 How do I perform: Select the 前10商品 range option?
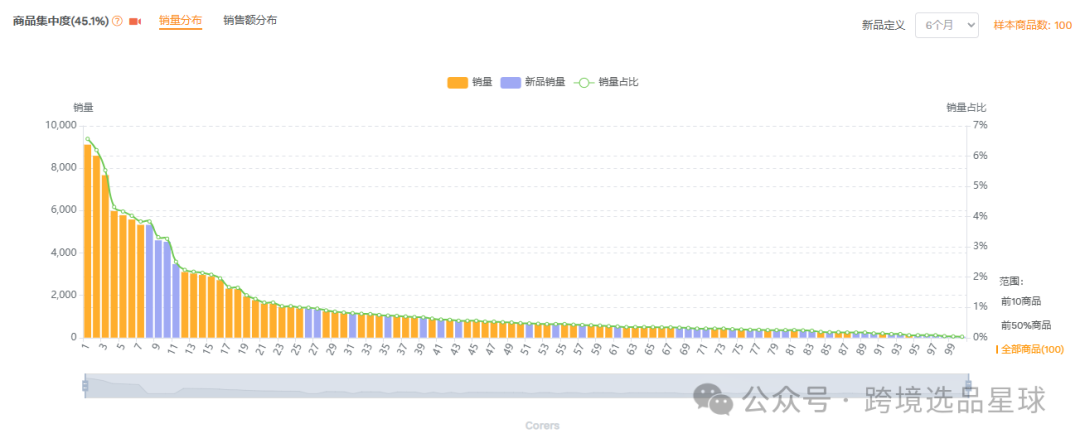(1021, 301)
